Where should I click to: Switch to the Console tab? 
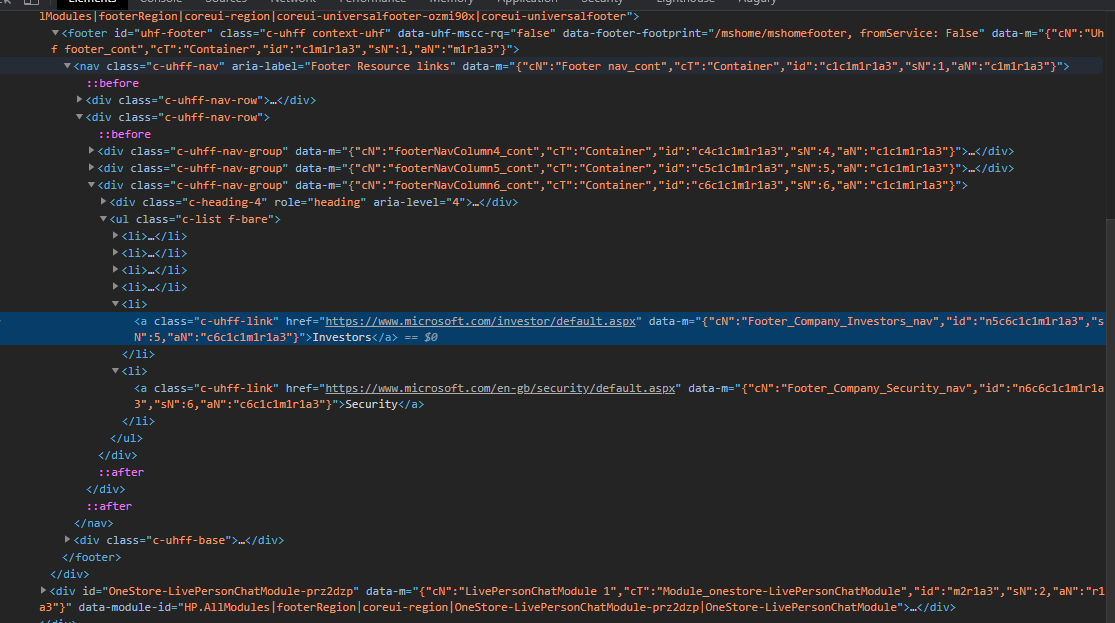[160, 2]
